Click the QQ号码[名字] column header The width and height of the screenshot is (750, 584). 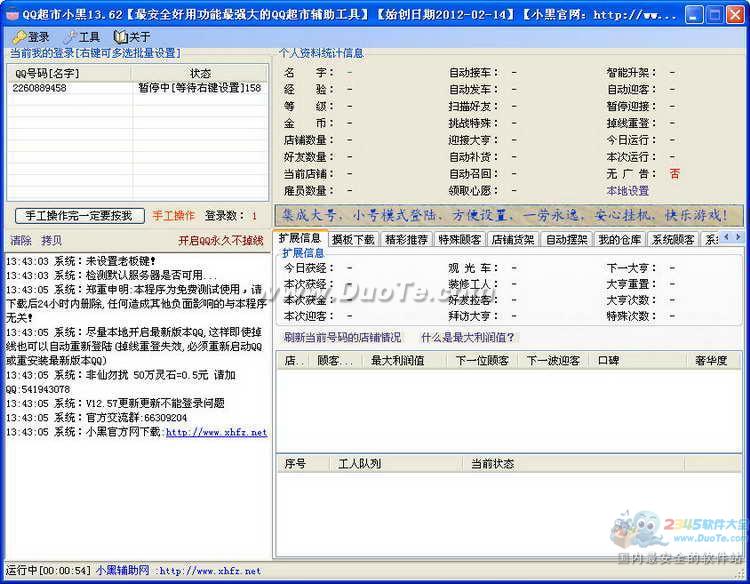point(69,73)
